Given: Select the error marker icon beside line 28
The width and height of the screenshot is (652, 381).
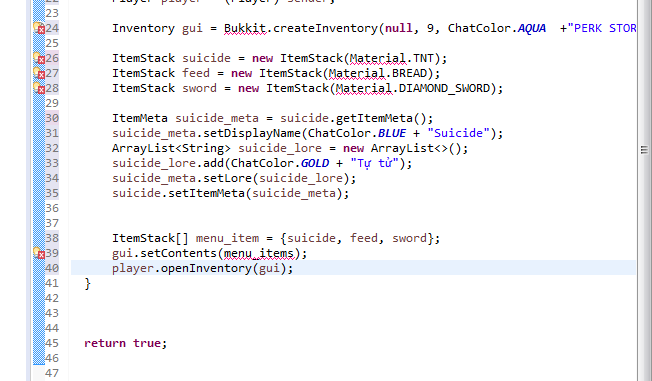Looking at the screenshot, I should tap(39, 88).
